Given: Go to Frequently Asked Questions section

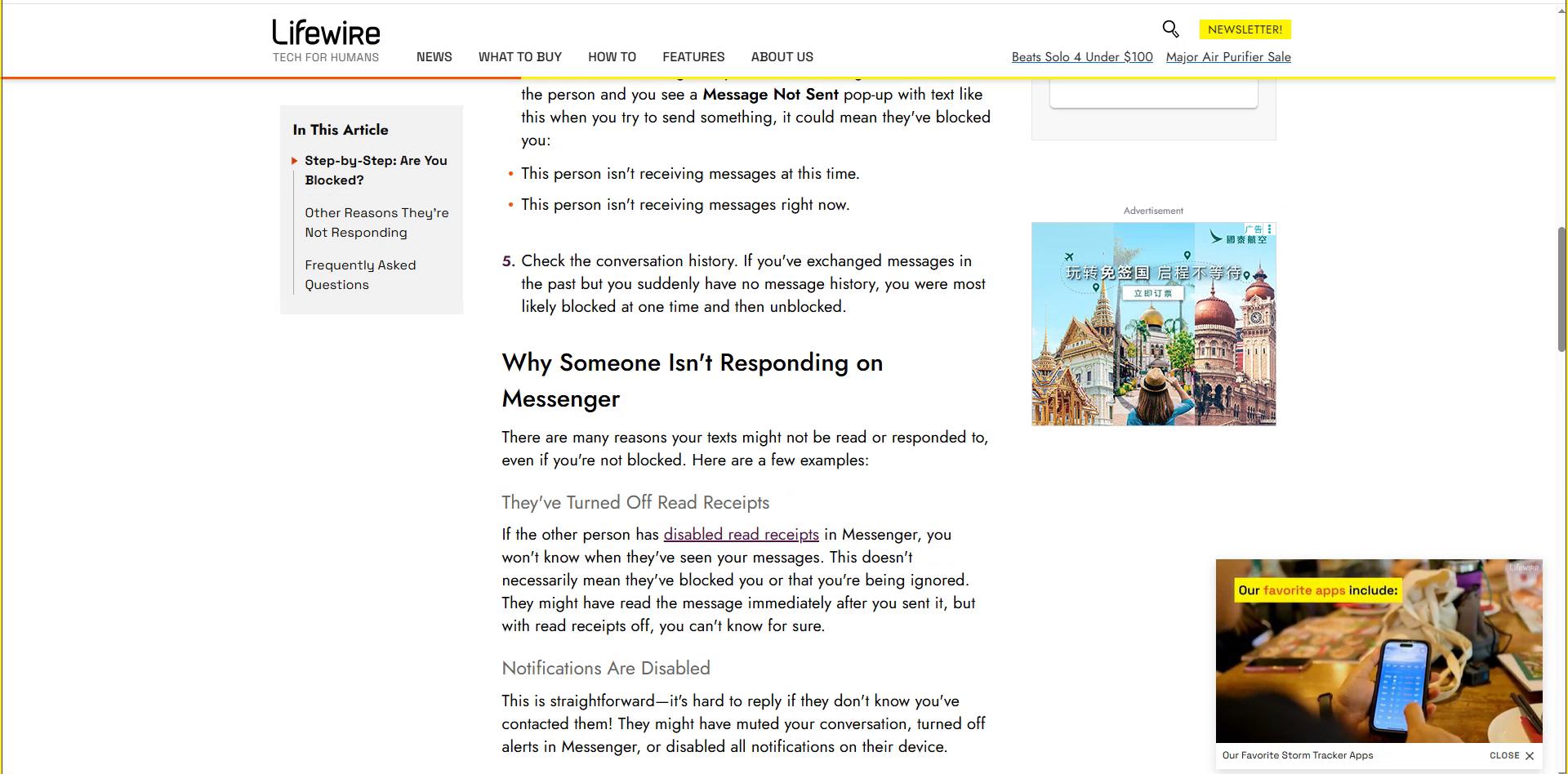Looking at the screenshot, I should click(x=360, y=274).
